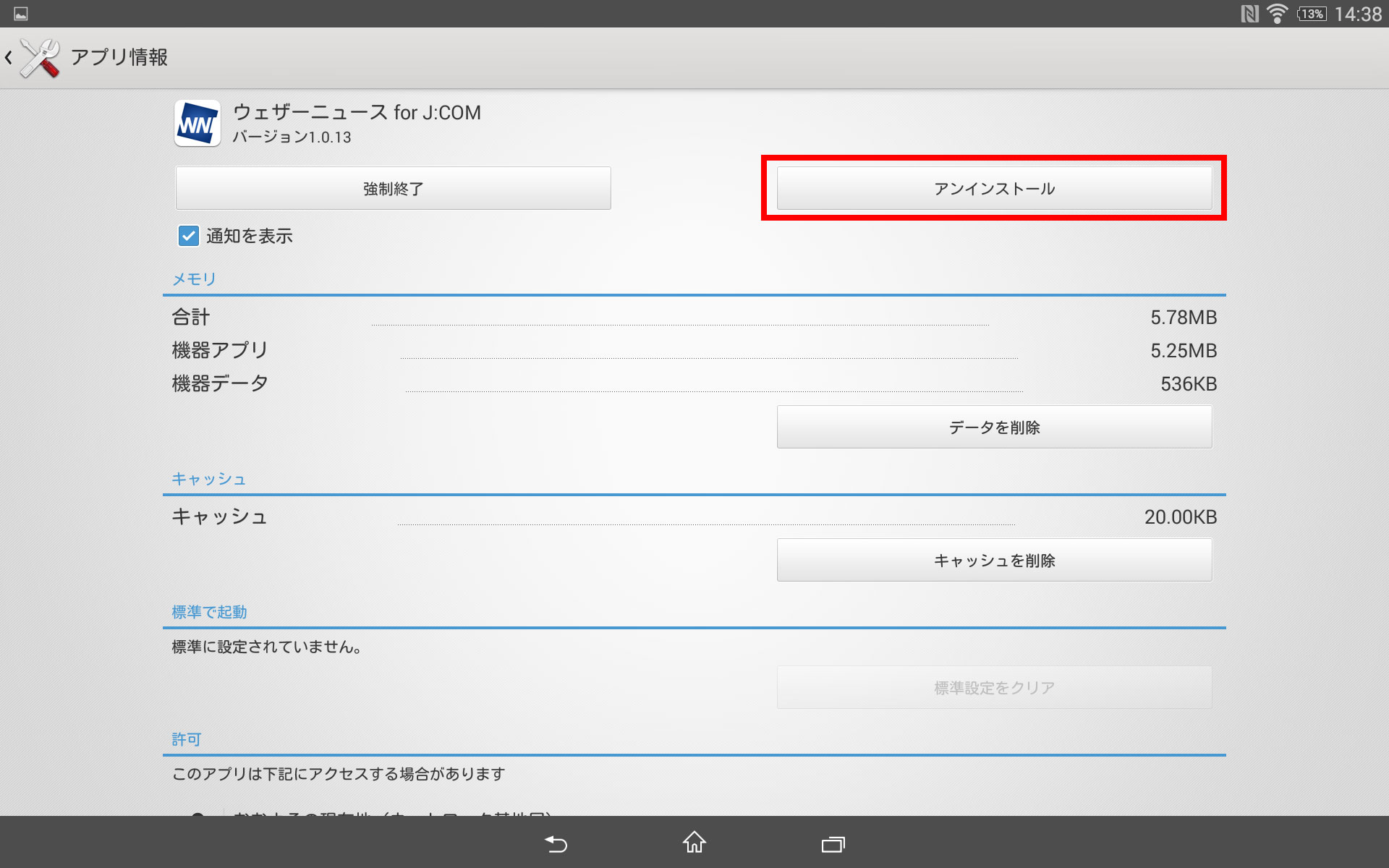Tap the back arrow beside アプリ情報
The image size is (1389, 868).
(9, 57)
